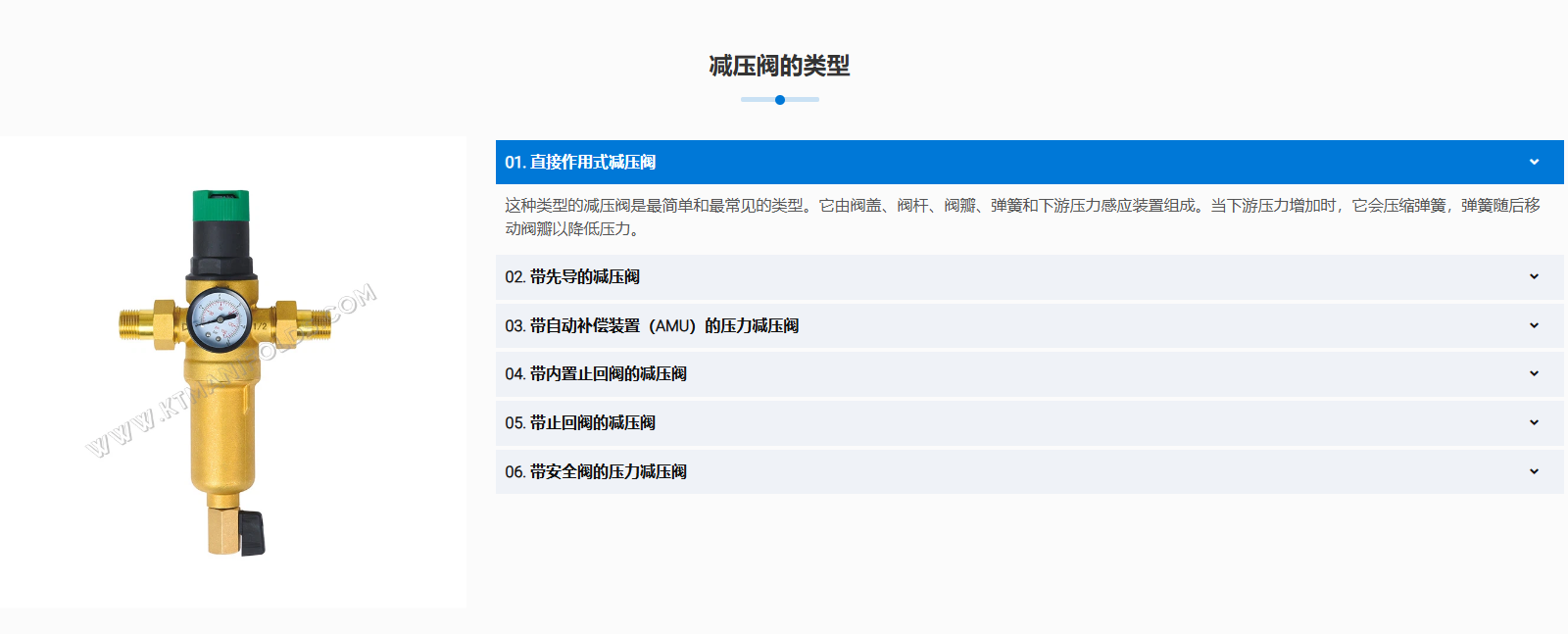The width and height of the screenshot is (1568, 634).
Task: Expand the 02. 带先导的减压阀 section title
Action: 572,277
